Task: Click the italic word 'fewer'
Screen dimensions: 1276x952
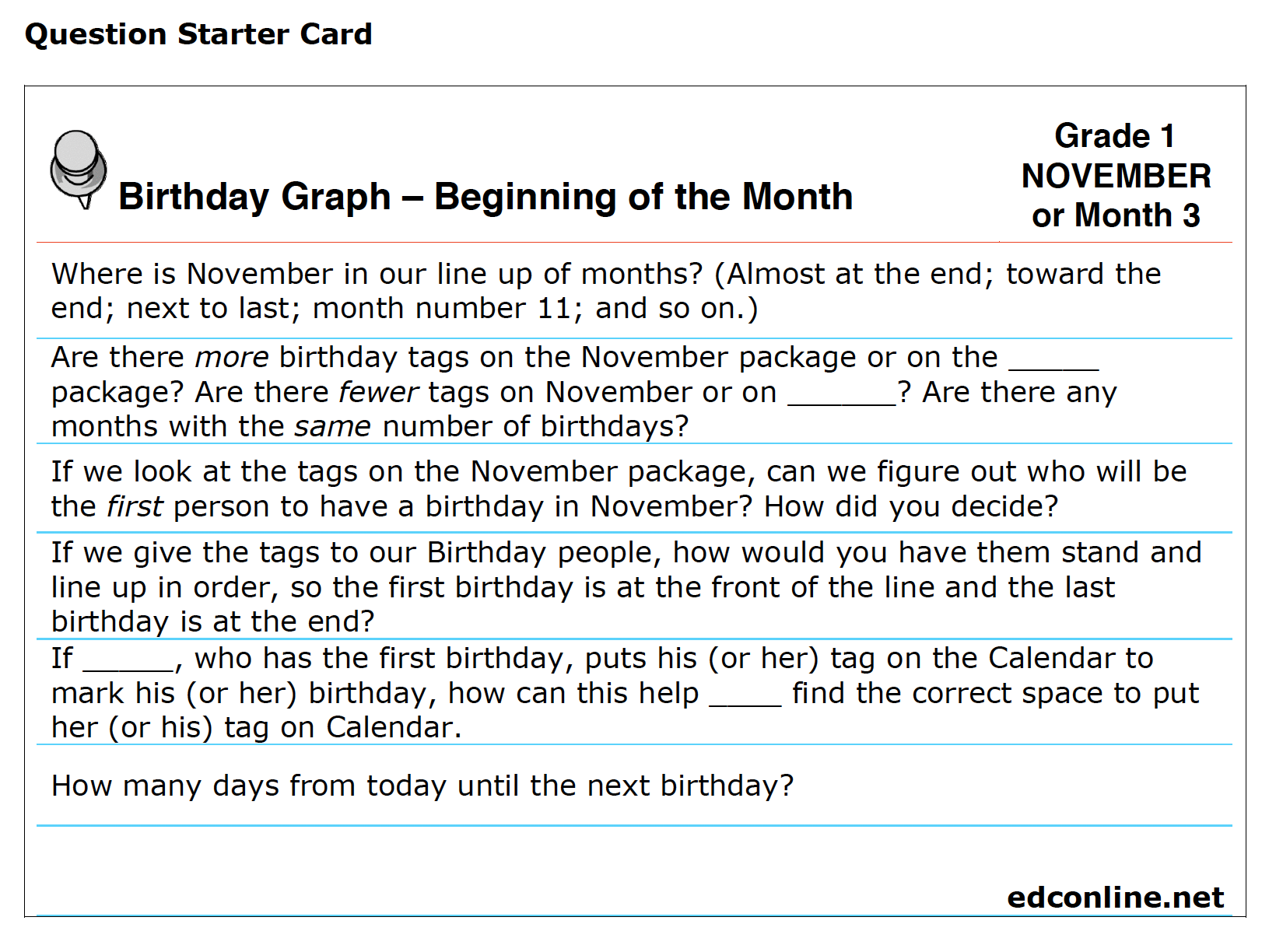Action: 379,392
